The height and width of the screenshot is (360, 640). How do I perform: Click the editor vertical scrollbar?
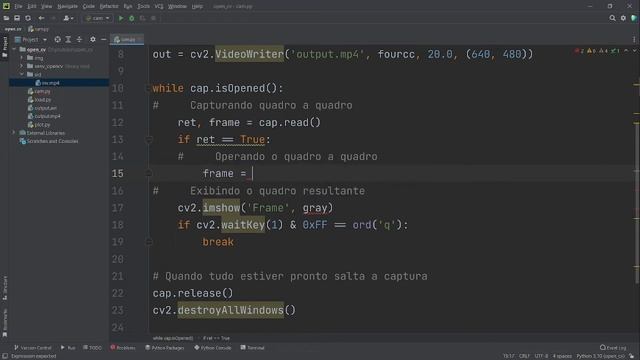(636, 203)
